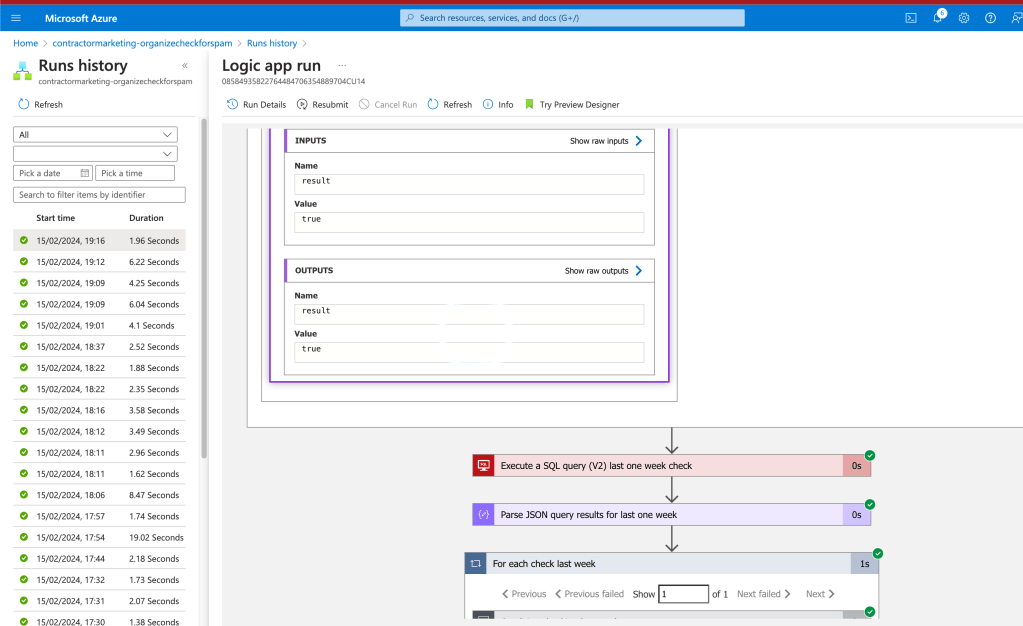This screenshot has width=1023, height=626.
Task: Click the Cancel Run button
Action: 388,104
